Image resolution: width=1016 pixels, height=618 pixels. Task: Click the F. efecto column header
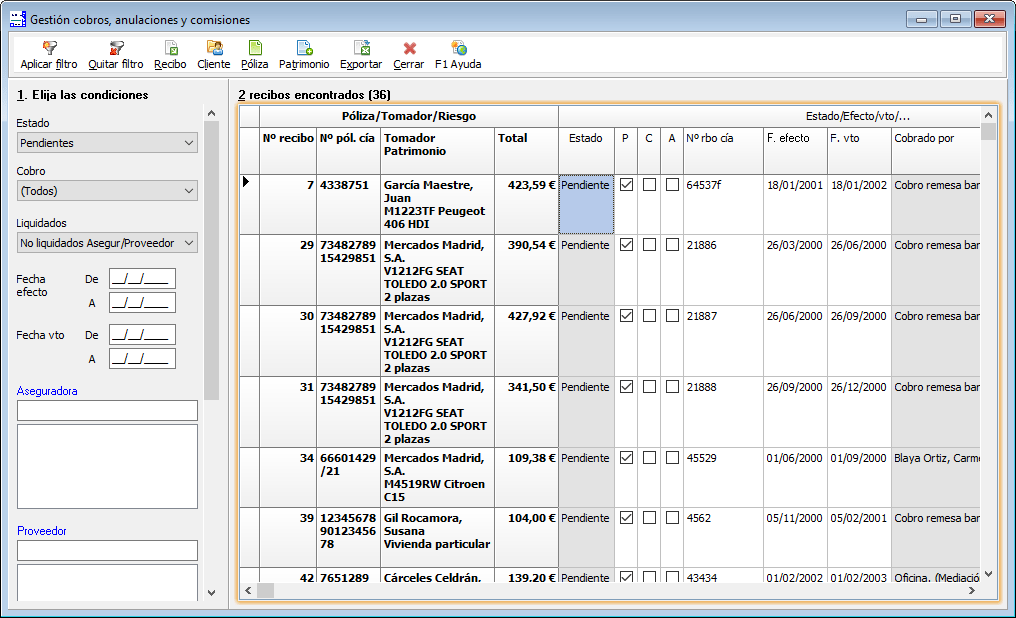(795, 151)
